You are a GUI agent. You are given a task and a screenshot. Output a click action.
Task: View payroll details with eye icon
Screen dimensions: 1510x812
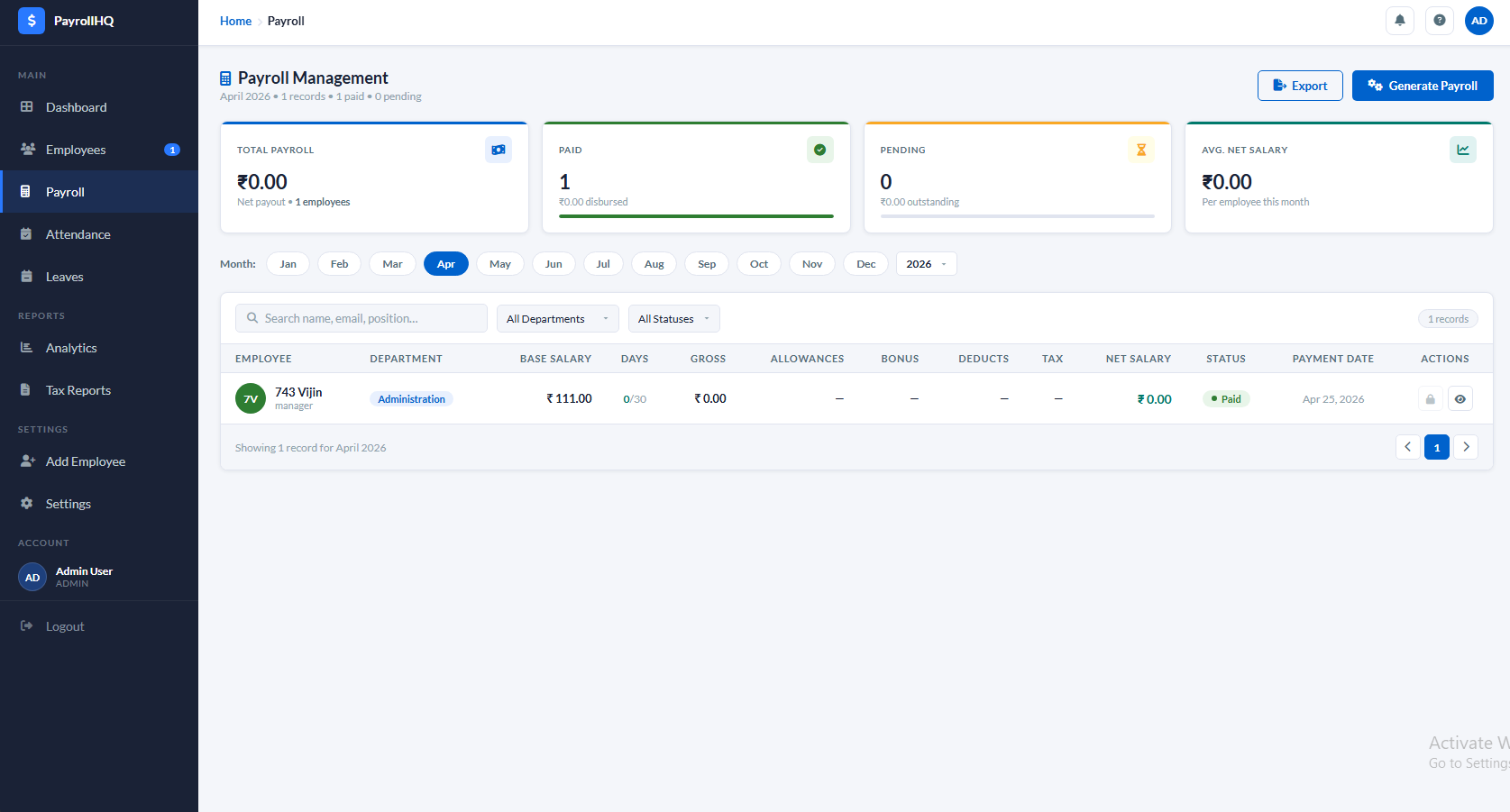(x=1460, y=399)
